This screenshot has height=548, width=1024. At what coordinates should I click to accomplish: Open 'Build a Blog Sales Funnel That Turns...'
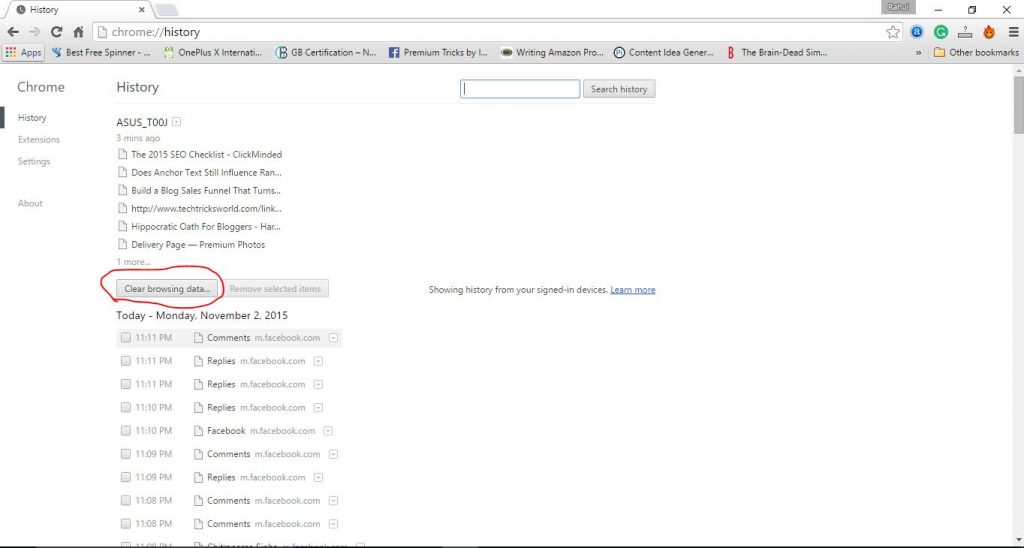tap(206, 191)
